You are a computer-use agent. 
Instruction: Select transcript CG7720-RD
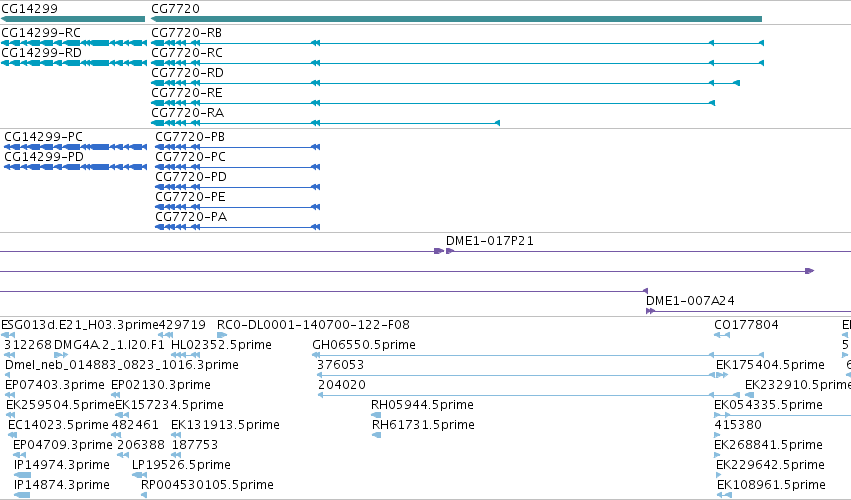tap(187, 73)
